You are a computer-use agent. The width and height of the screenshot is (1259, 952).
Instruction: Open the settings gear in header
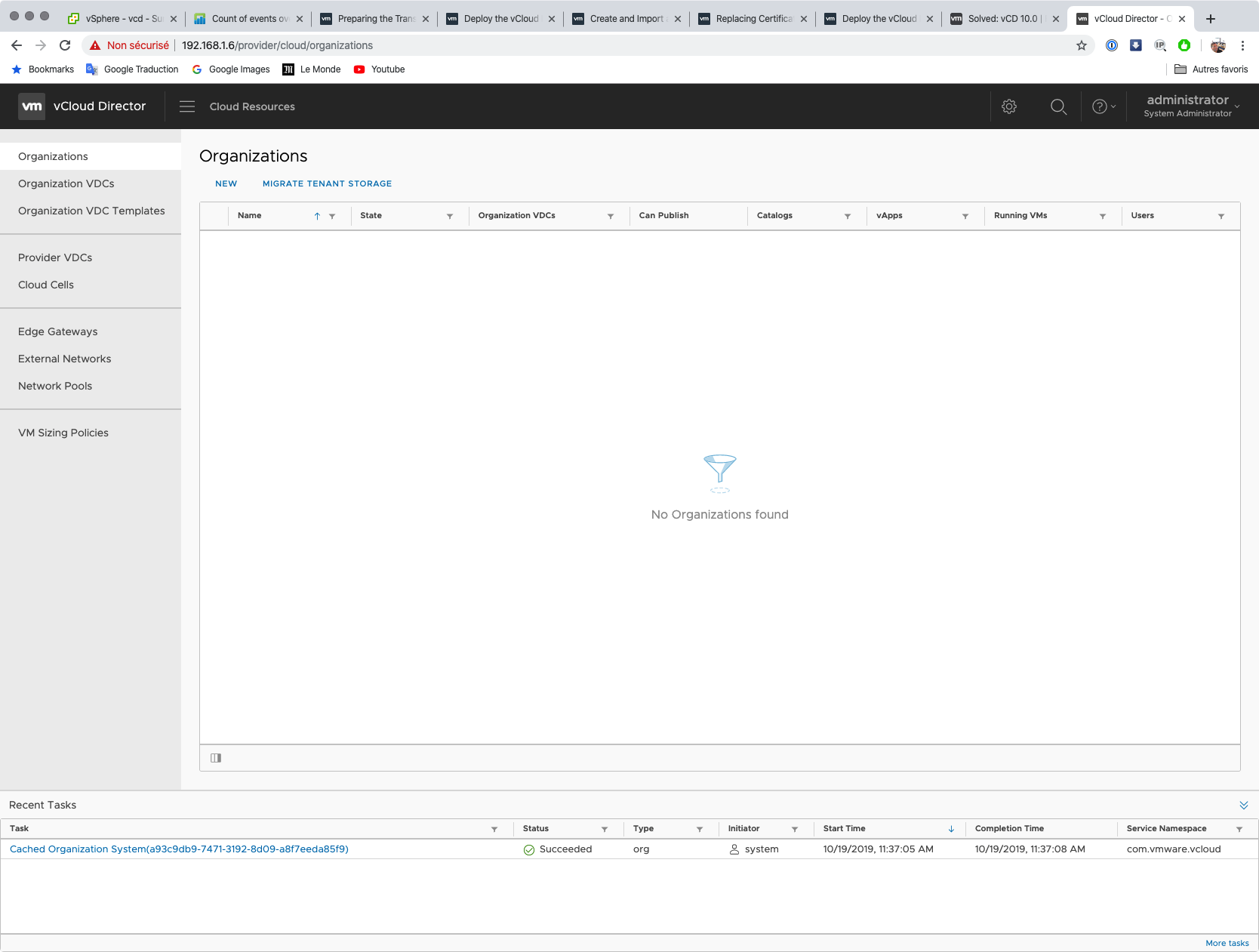pyautogui.click(x=1009, y=106)
